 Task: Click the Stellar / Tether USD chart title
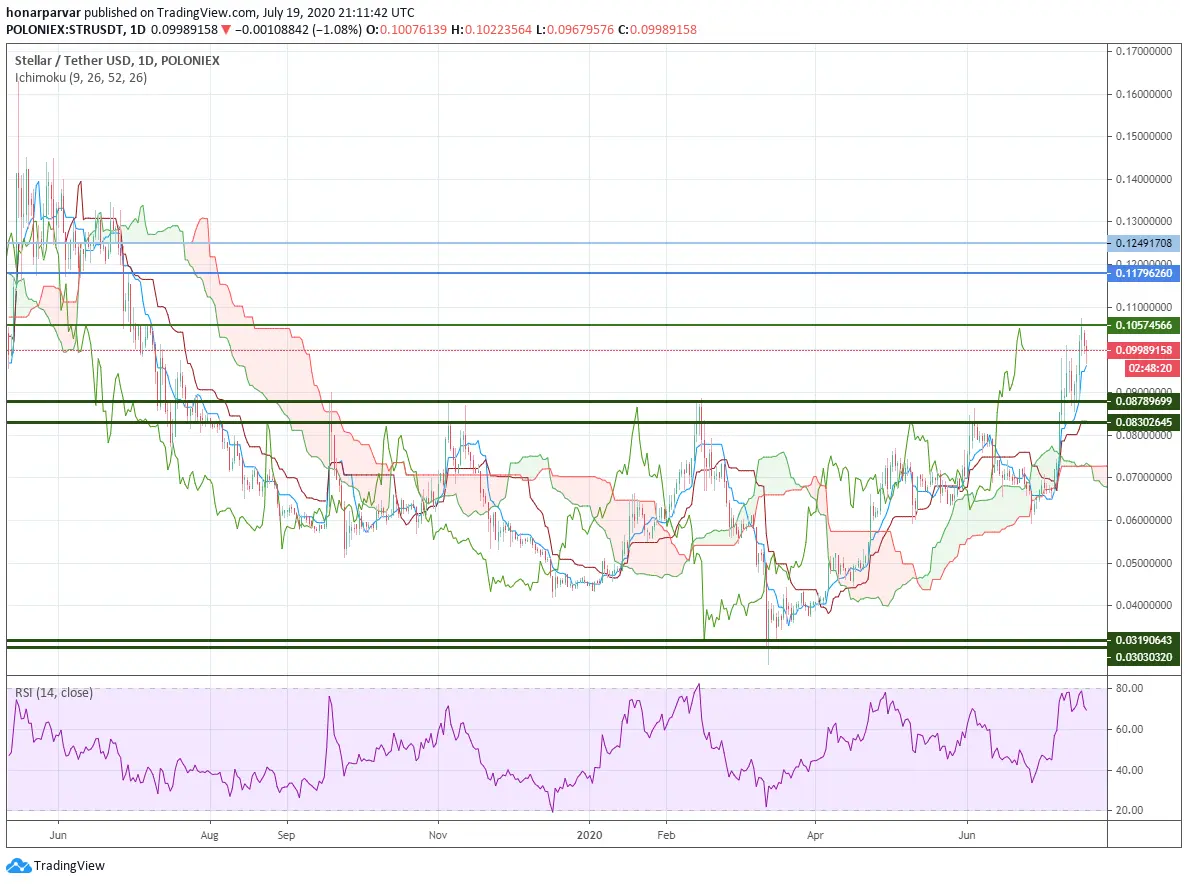(x=117, y=61)
